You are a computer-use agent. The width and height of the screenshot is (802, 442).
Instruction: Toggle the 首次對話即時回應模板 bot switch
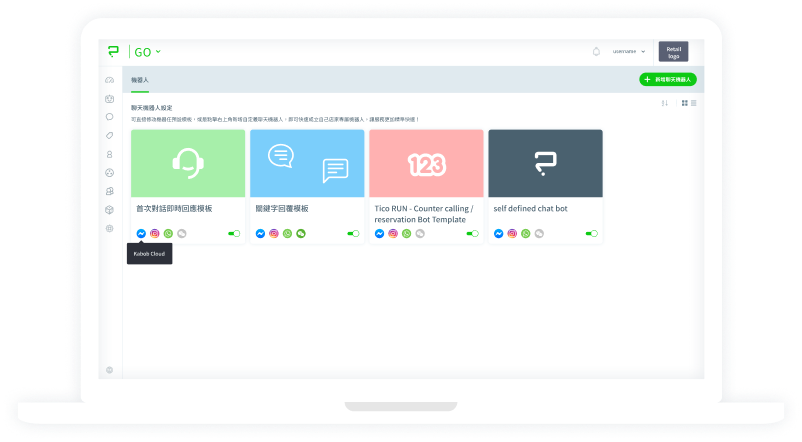pyautogui.click(x=234, y=233)
